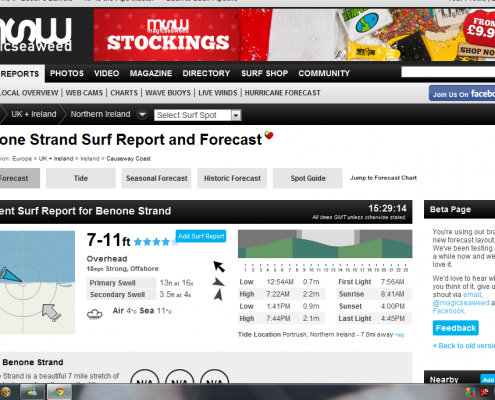
Task: Follow the Jump to Forecast Chart link
Action: tap(383, 178)
